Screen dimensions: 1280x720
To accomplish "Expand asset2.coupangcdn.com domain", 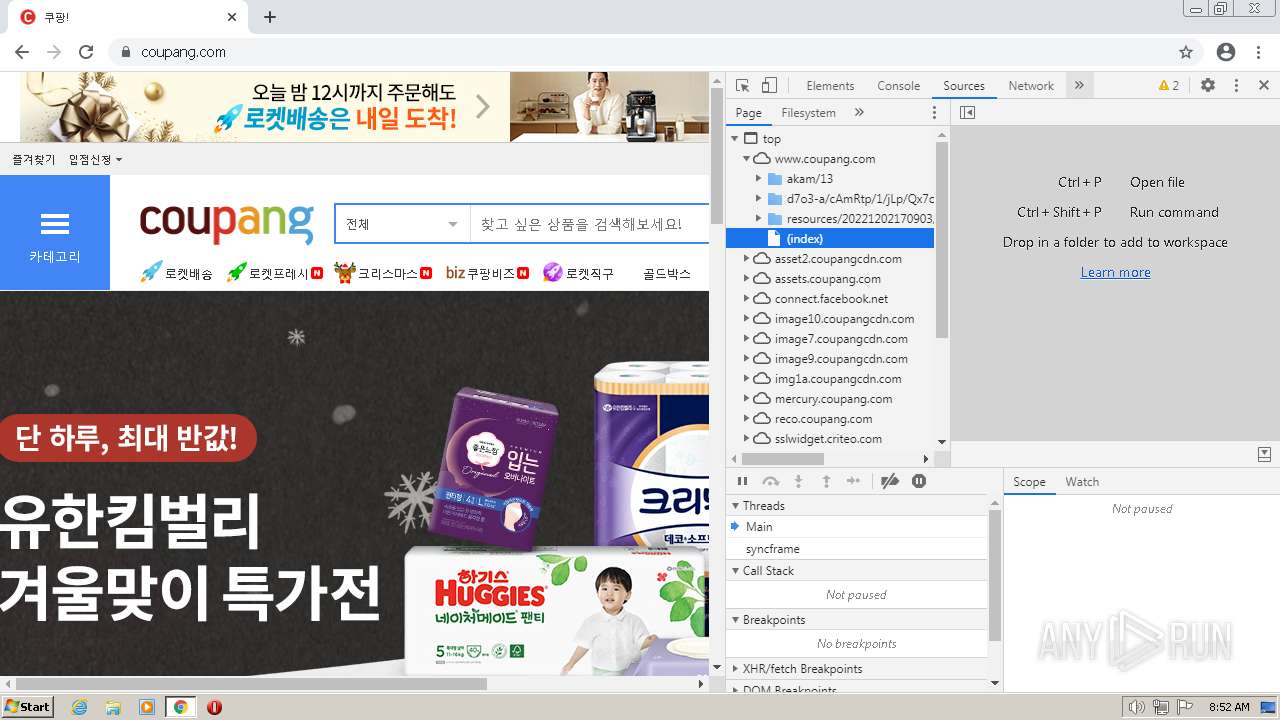I will coord(746,259).
